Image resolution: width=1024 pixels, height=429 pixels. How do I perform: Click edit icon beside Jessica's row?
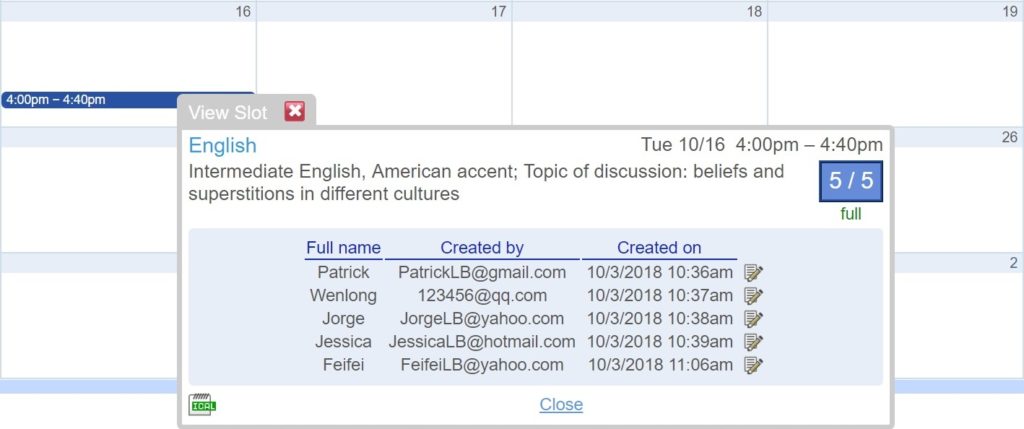tap(753, 342)
